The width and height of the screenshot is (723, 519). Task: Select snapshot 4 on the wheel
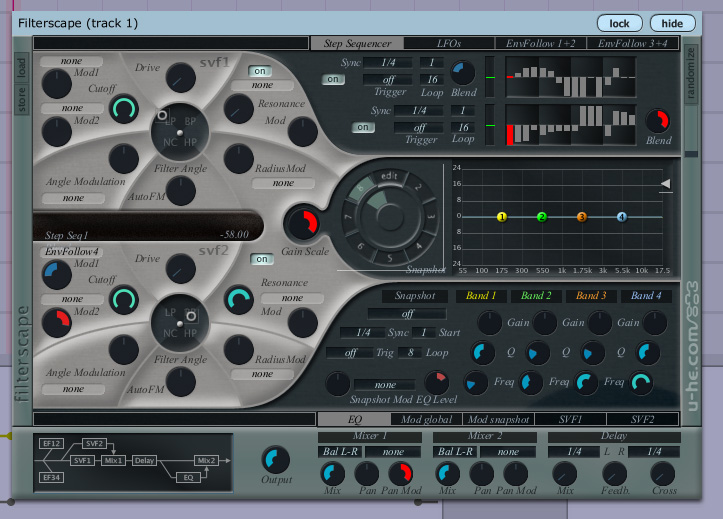coord(418,246)
